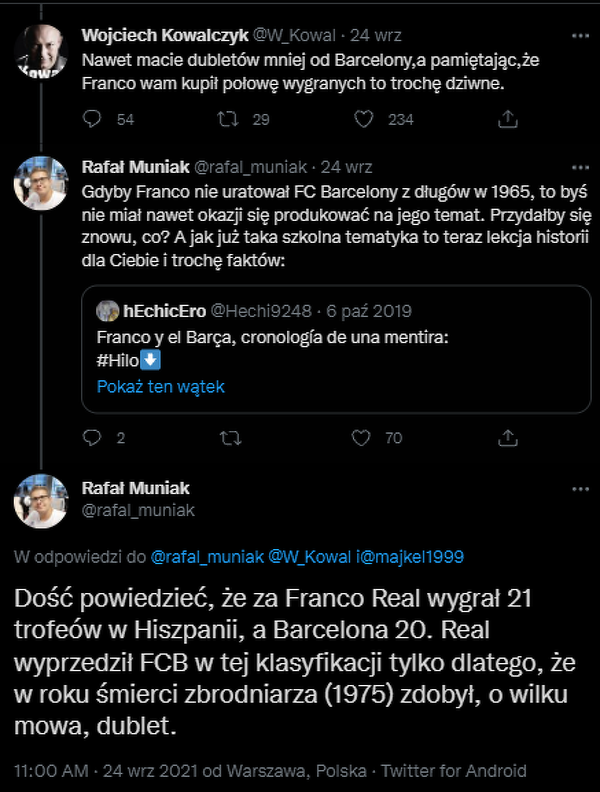Like Rafał Muniak's tweet with 70 likes
Screen dimensions: 600x792
coord(365,438)
